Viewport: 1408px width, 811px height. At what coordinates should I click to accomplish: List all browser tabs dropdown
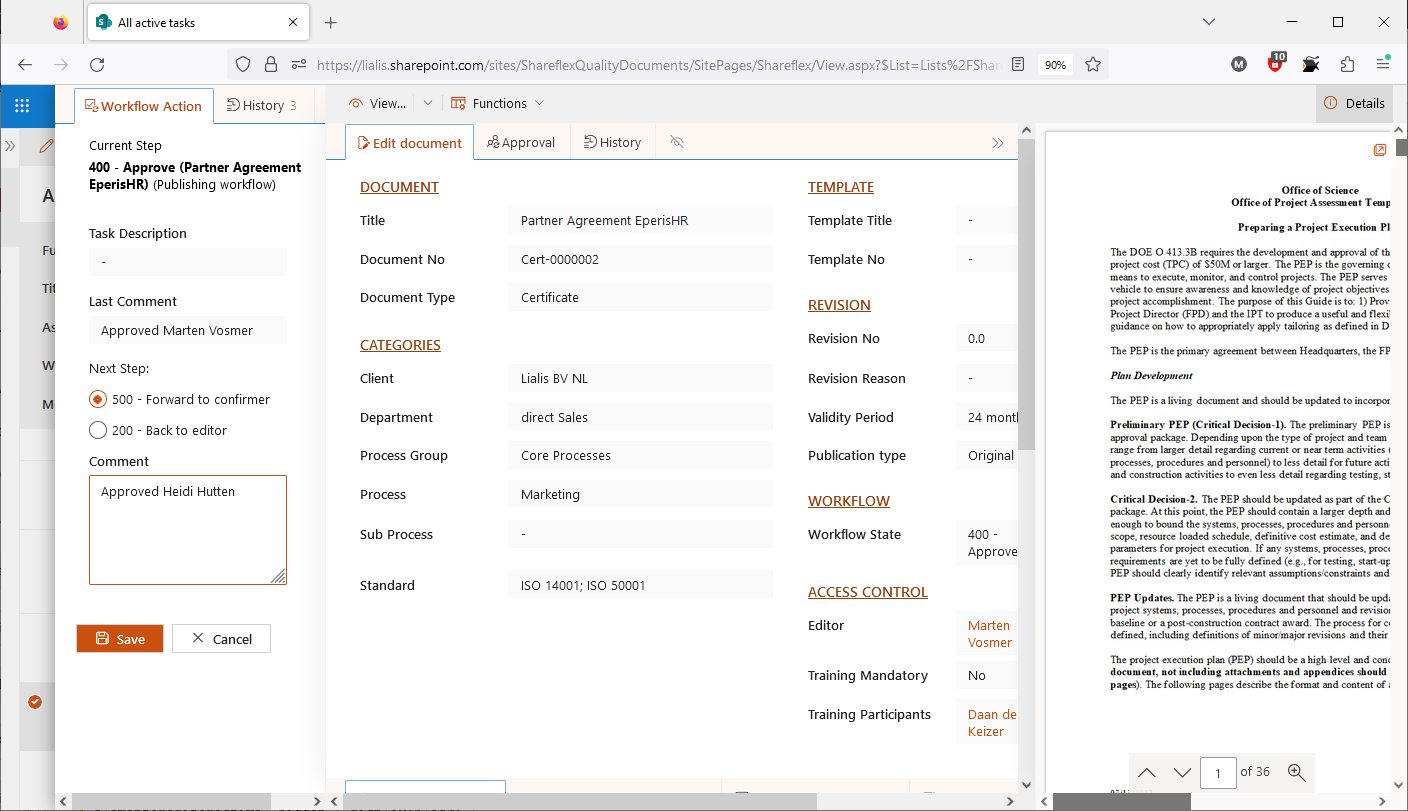click(1208, 22)
